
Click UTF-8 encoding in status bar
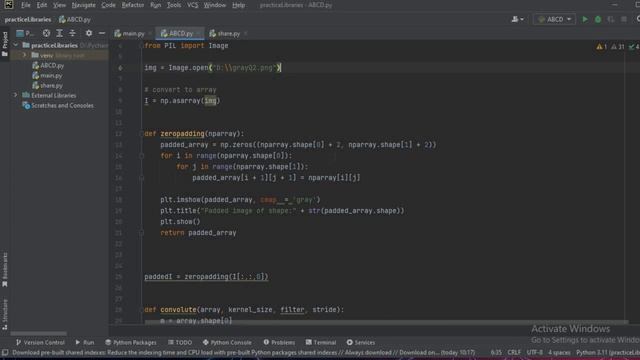(534, 352)
